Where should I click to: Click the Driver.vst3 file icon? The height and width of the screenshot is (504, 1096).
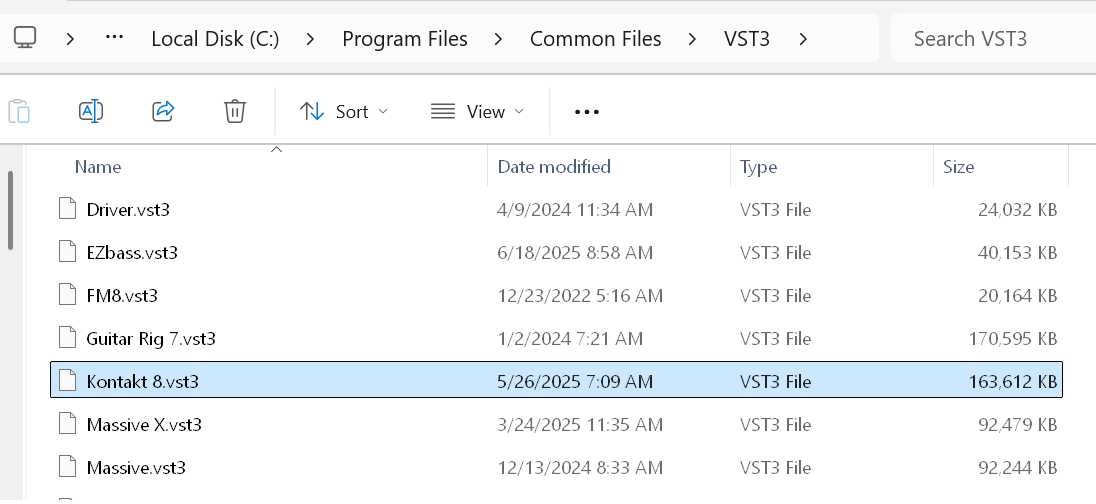[x=68, y=209]
